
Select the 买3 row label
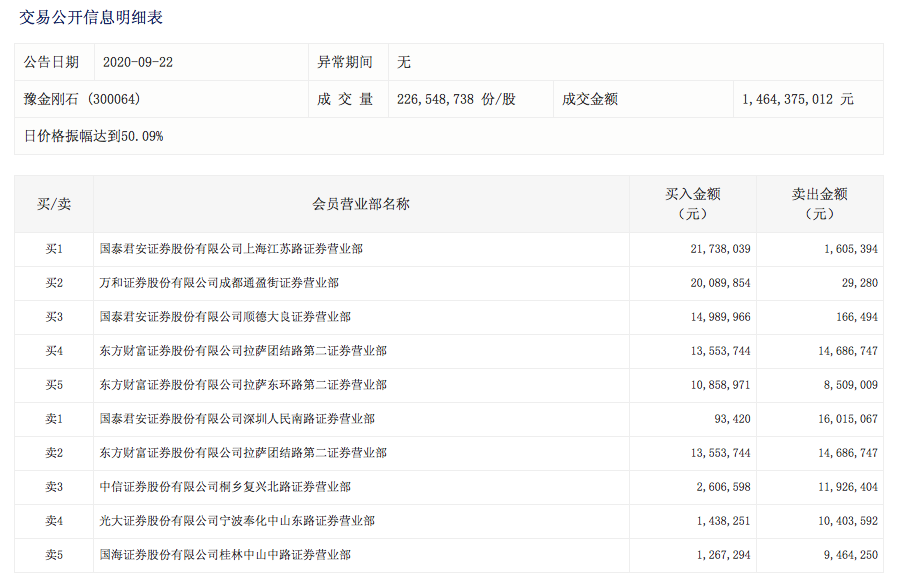point(54,318)
